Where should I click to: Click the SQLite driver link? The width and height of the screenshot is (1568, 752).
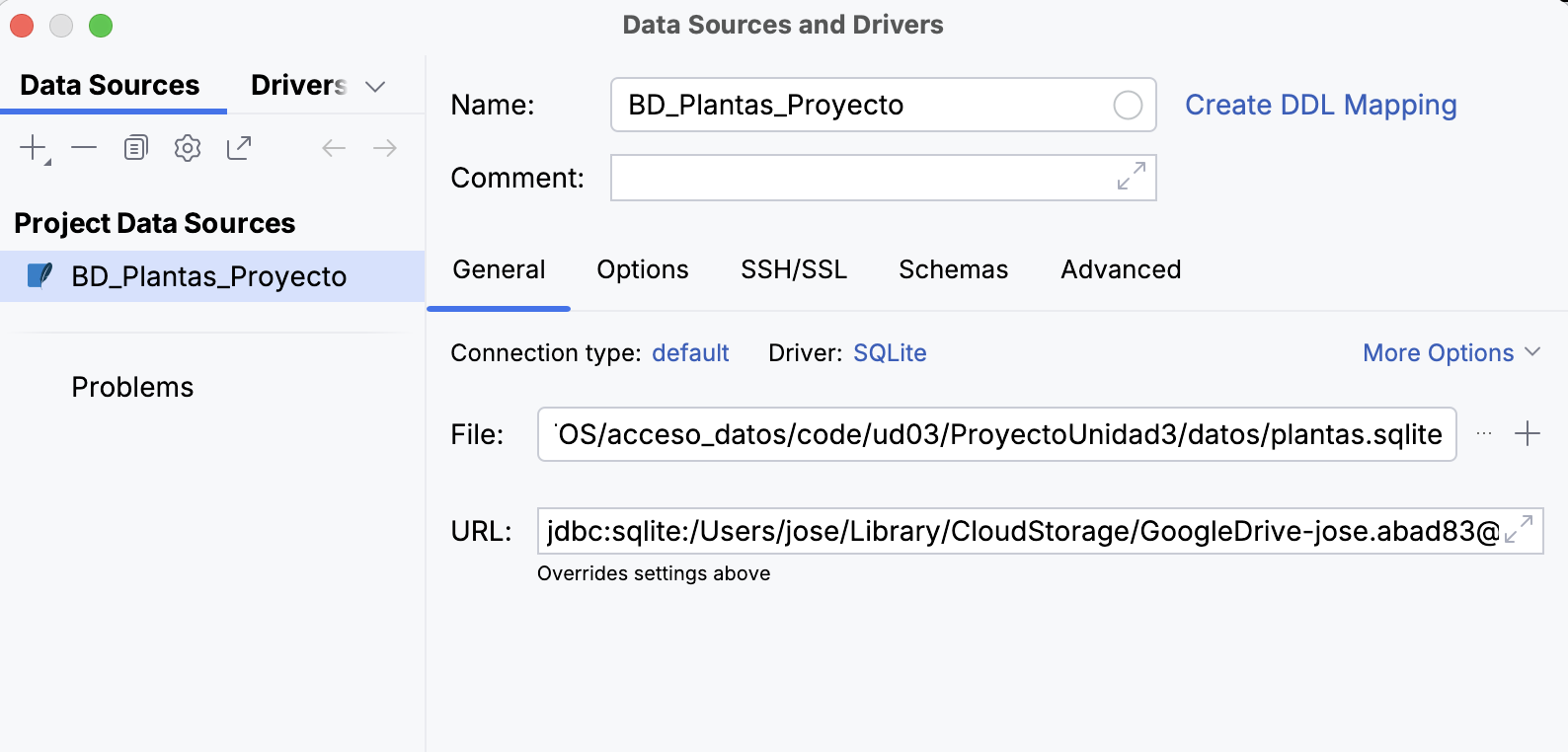890,352
